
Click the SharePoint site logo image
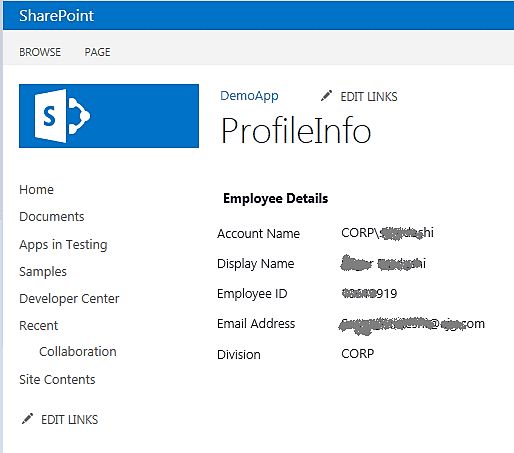109,116
